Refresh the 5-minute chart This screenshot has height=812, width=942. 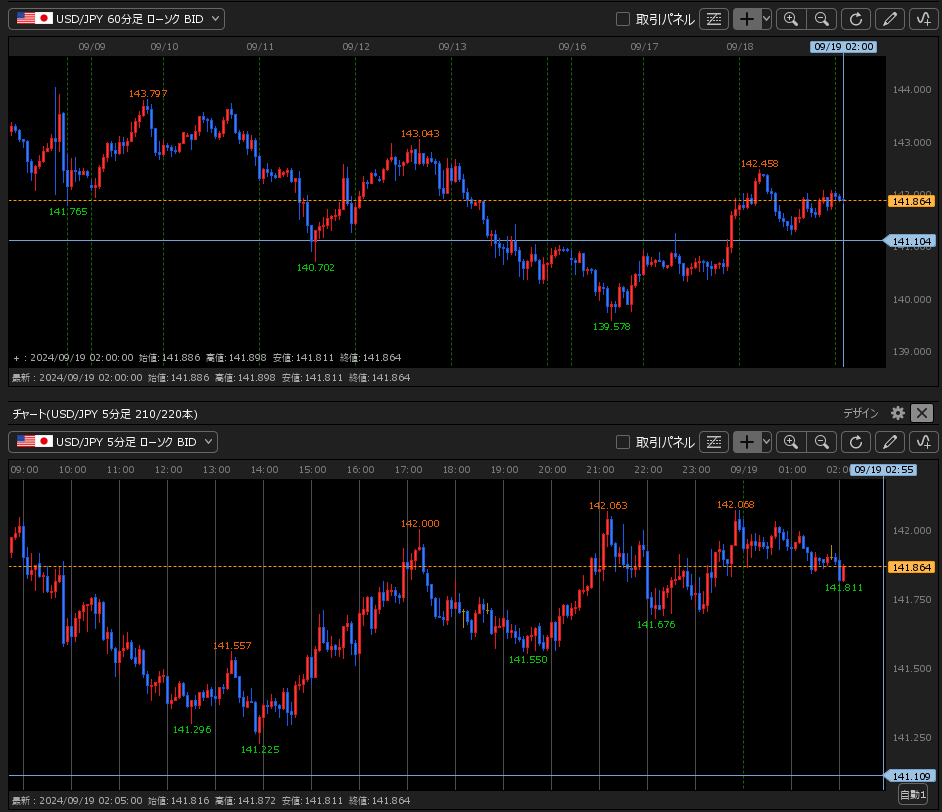pyautogui.click(x=856, y=442)
